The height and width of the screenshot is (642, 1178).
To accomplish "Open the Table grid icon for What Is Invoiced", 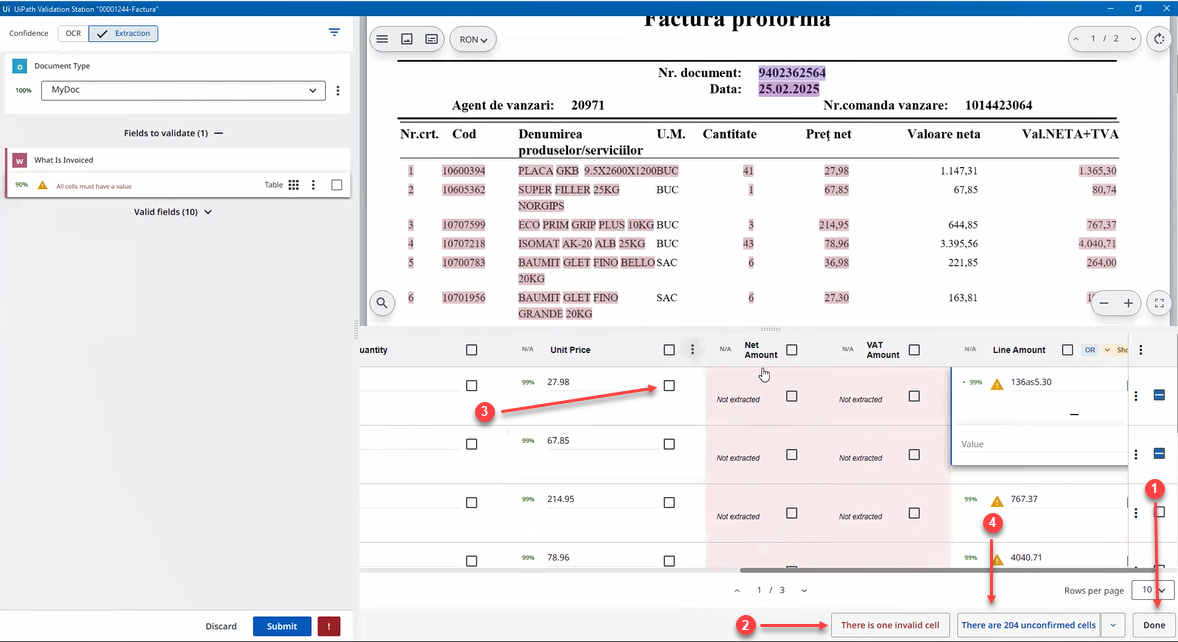I will tap(294, 185).
